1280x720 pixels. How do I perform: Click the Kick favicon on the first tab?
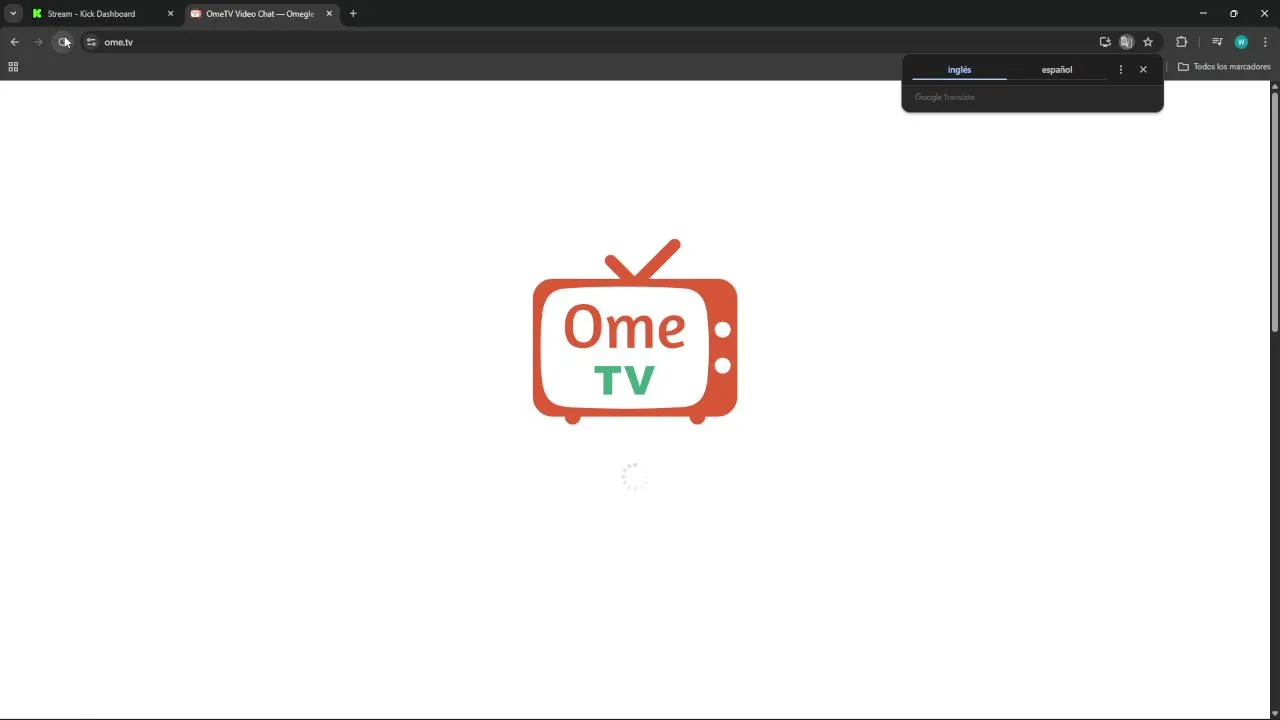[37, 14]
